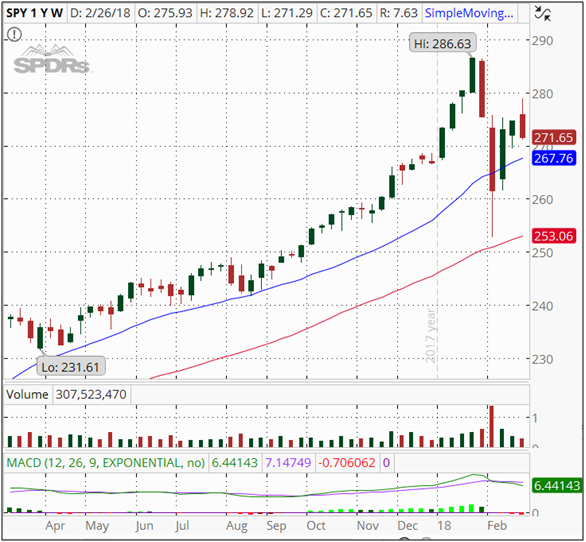
Task: Click the Oct label on time axis
Action: click(x=316, y=526)
